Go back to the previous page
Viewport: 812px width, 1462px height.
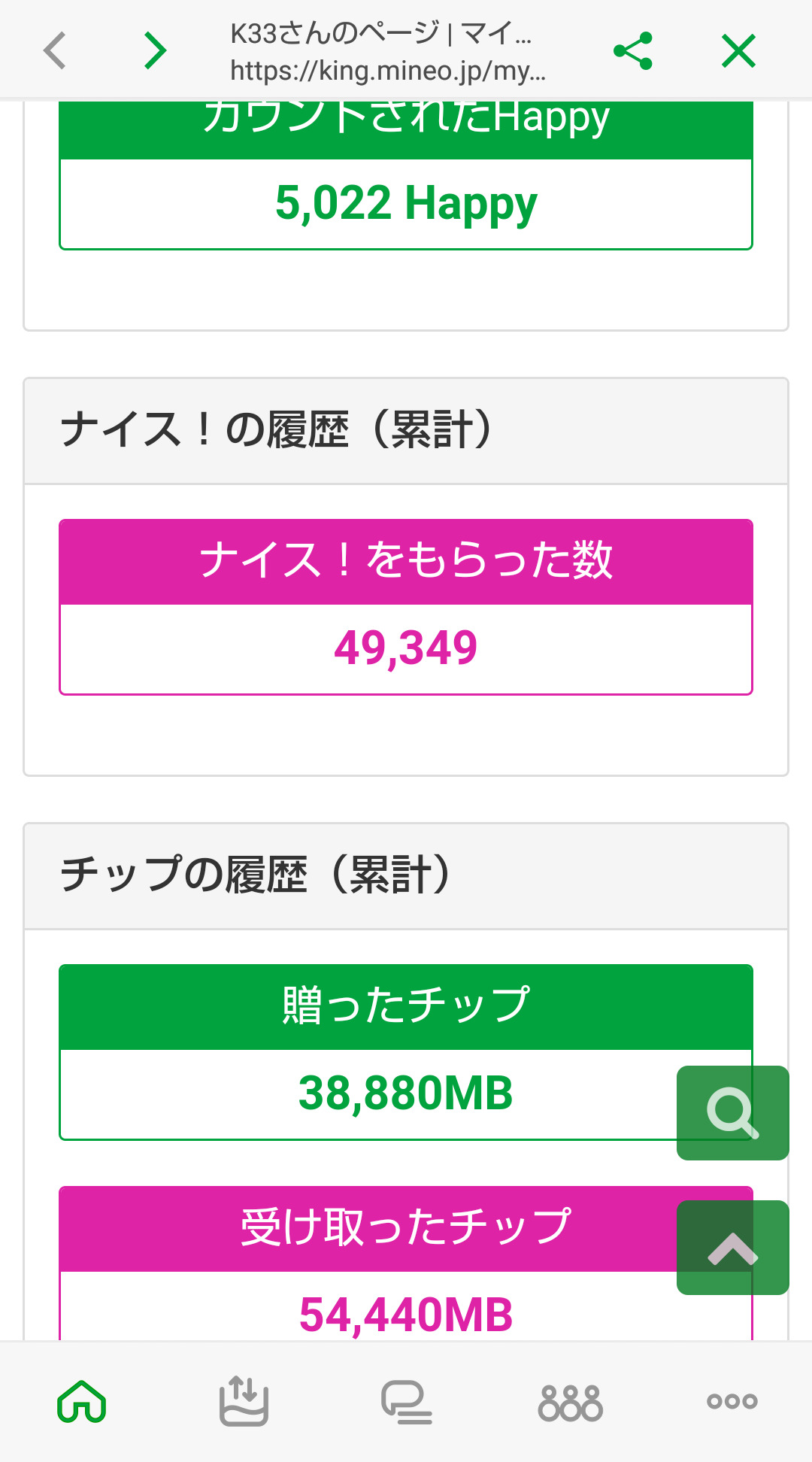pos(55,51)
